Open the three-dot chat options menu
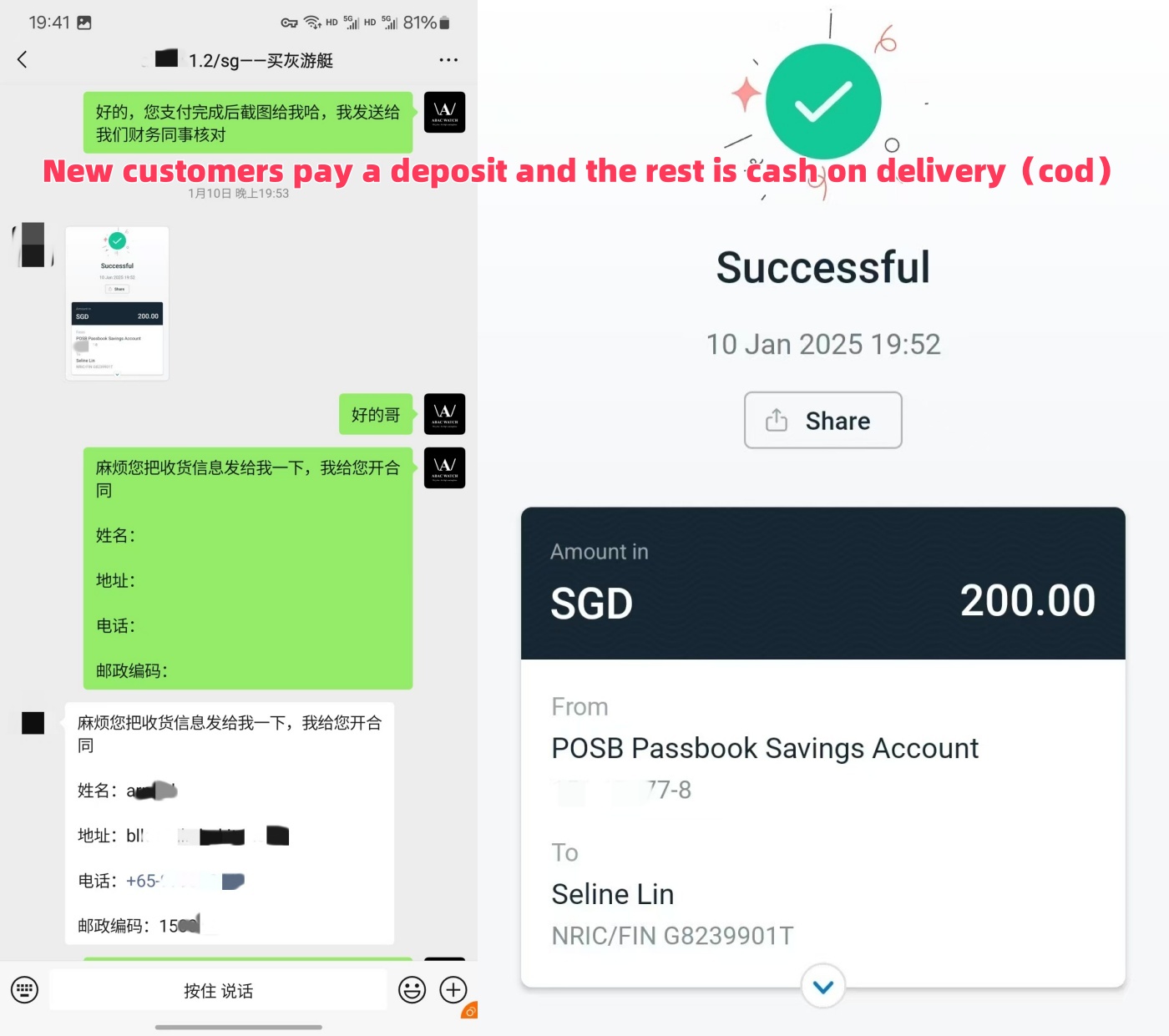This screenshot has height=1036, width=1169. tap(448, 60)
